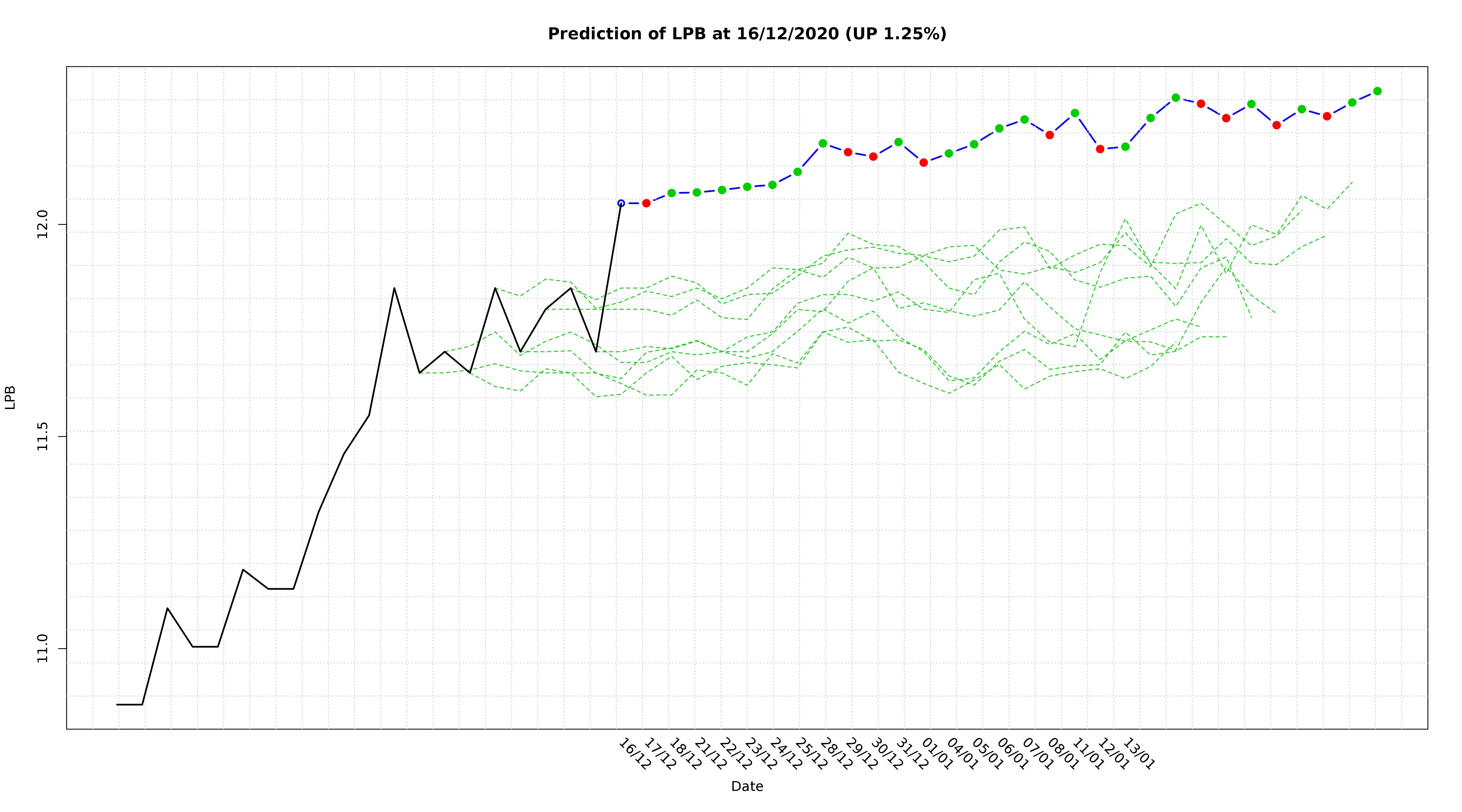1462x812 pixels.
Task: Click the '11.0' y-axis tick label
Action: [x=42, y=648]
